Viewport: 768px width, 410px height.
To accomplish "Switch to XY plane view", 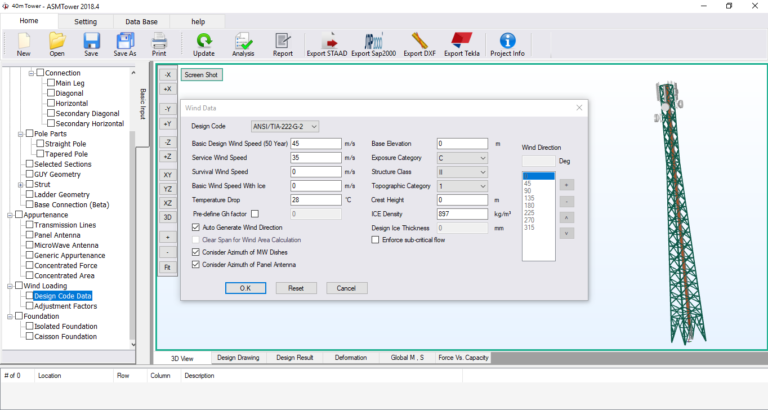I will coord(168,175).
